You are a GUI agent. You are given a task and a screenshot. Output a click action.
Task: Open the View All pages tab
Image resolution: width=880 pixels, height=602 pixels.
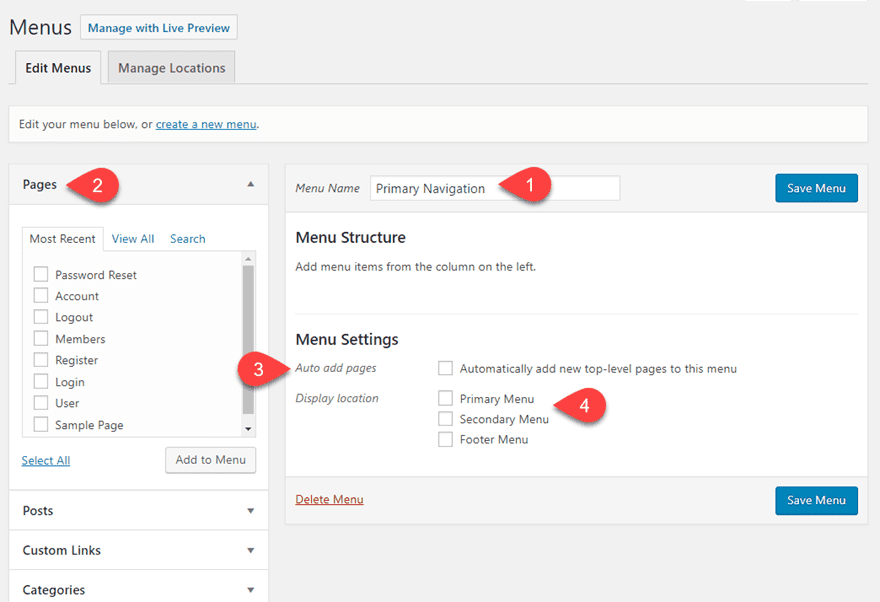[x=133, y=239]
